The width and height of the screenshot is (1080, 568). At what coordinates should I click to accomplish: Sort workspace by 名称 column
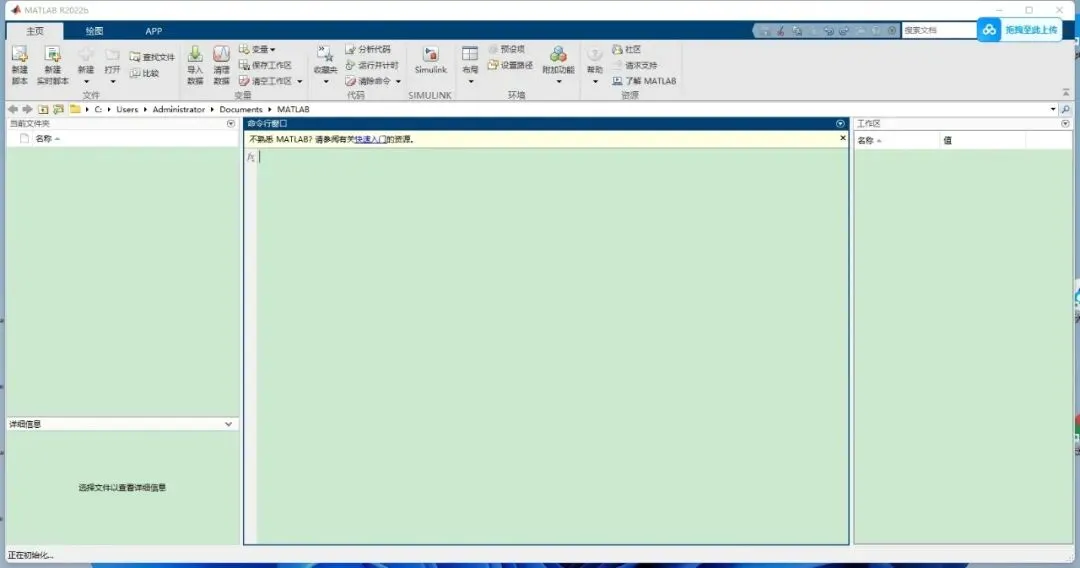click(x=869, y=140)
